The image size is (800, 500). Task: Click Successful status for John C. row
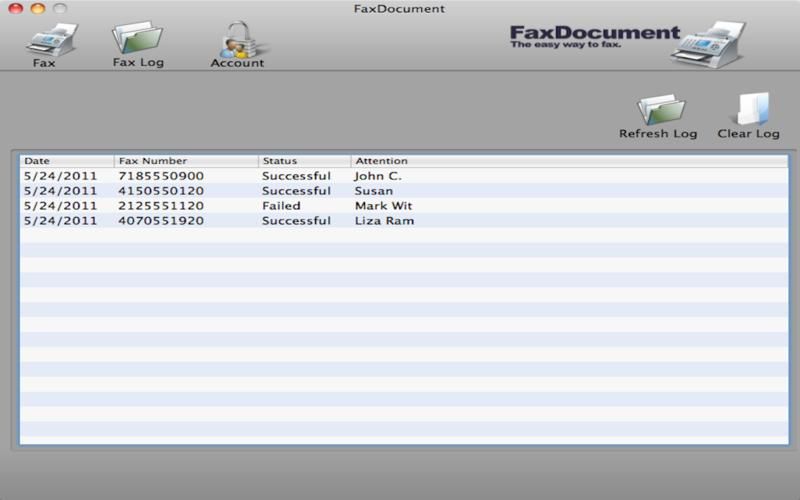pos(296,176)
